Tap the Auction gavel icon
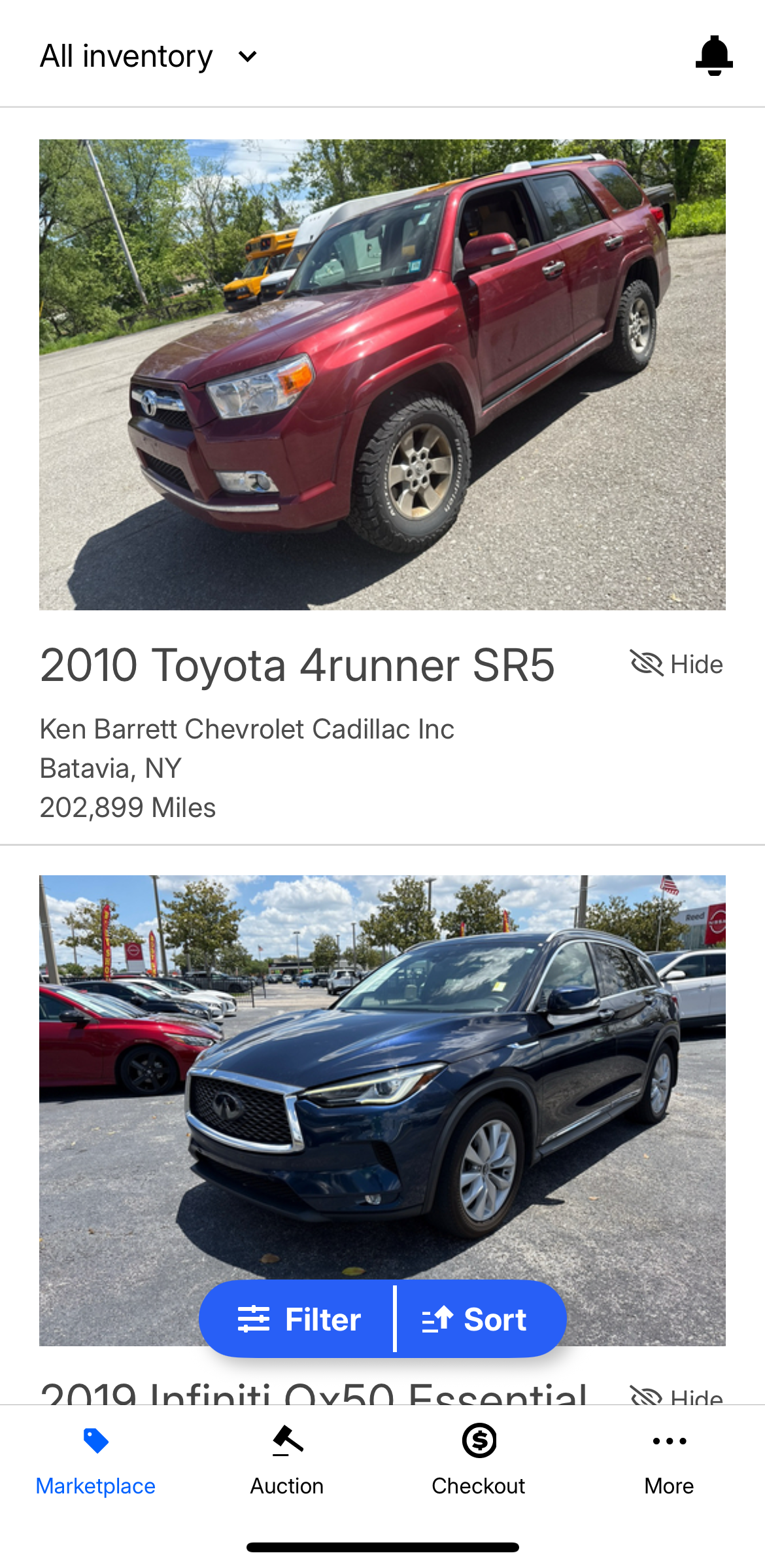The image size is (765, 1568). click(x=287, y=1440)
